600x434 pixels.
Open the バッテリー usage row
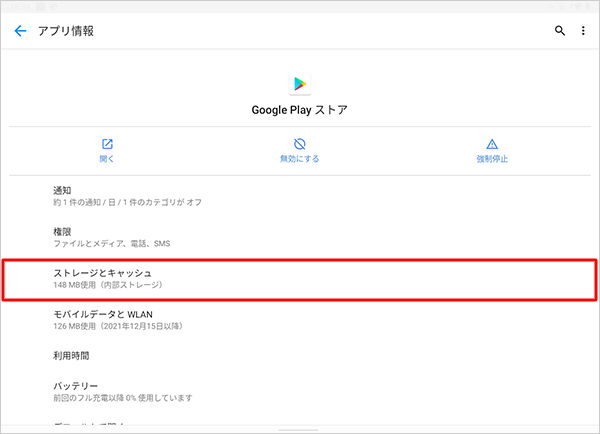[300, 391]
